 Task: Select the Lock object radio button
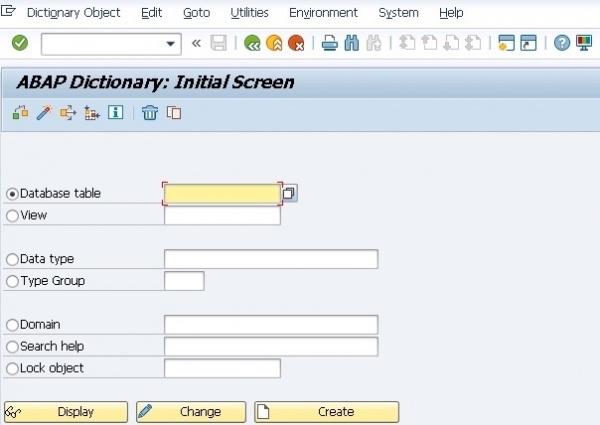tap(12, 368)
